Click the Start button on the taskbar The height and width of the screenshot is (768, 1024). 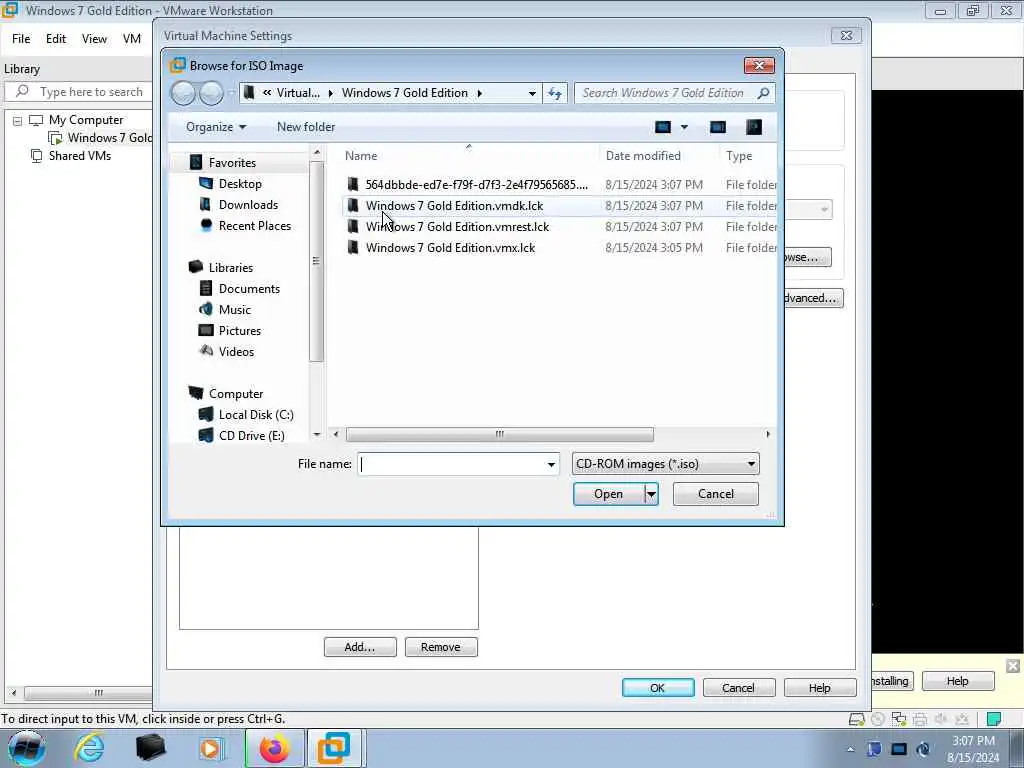tap(26, 748)
